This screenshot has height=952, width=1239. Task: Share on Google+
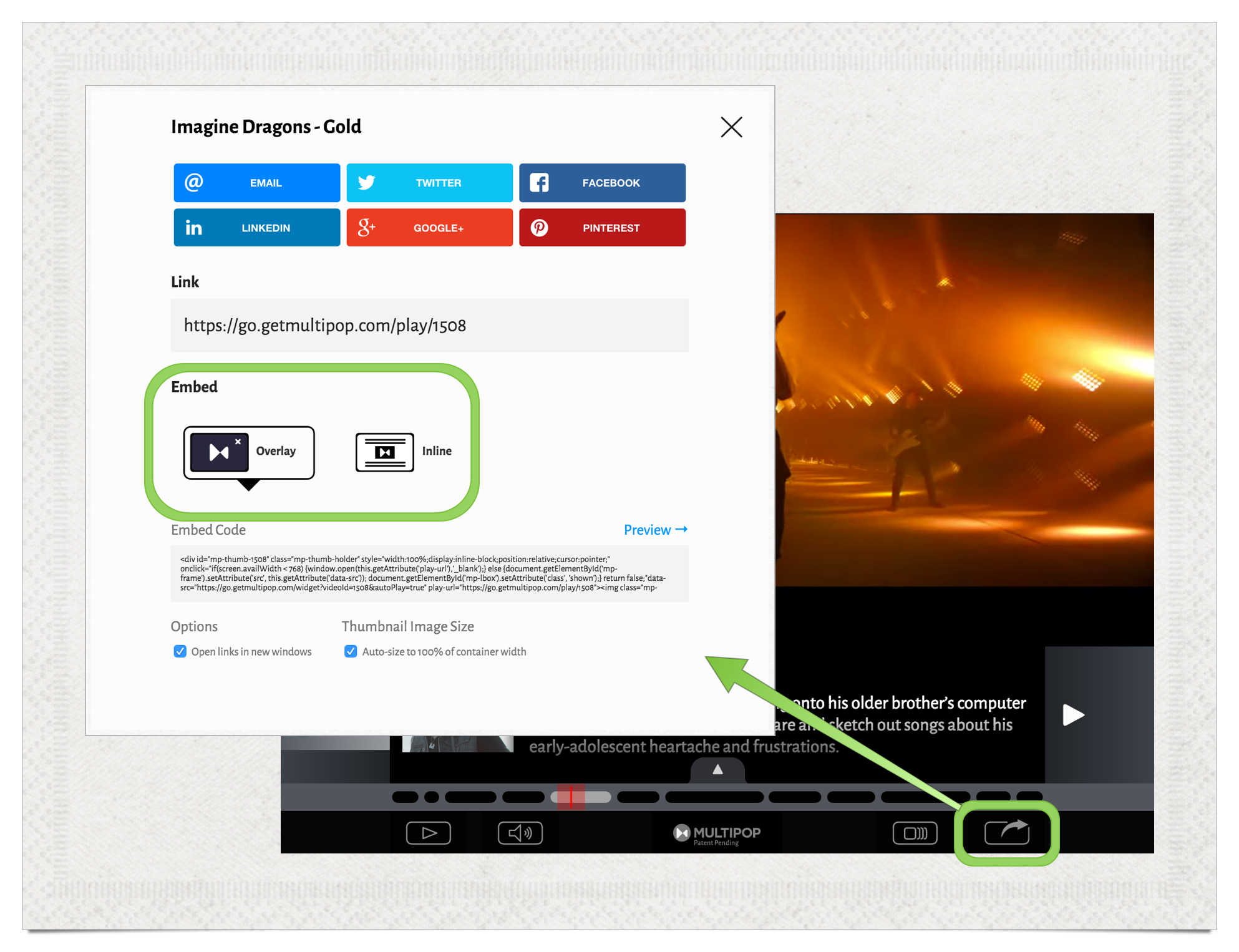(429, 228)
